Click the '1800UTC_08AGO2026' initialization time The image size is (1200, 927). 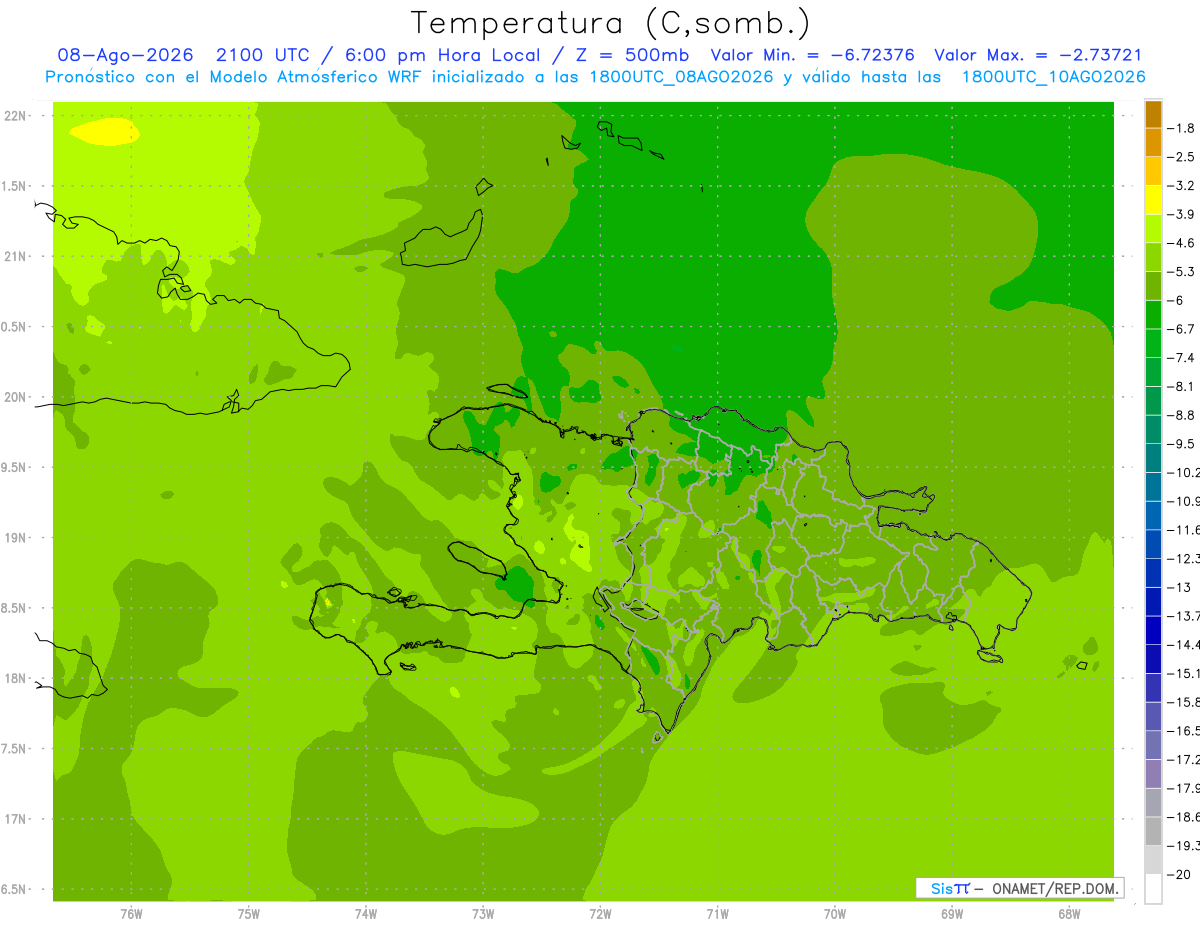coord(680,77)
